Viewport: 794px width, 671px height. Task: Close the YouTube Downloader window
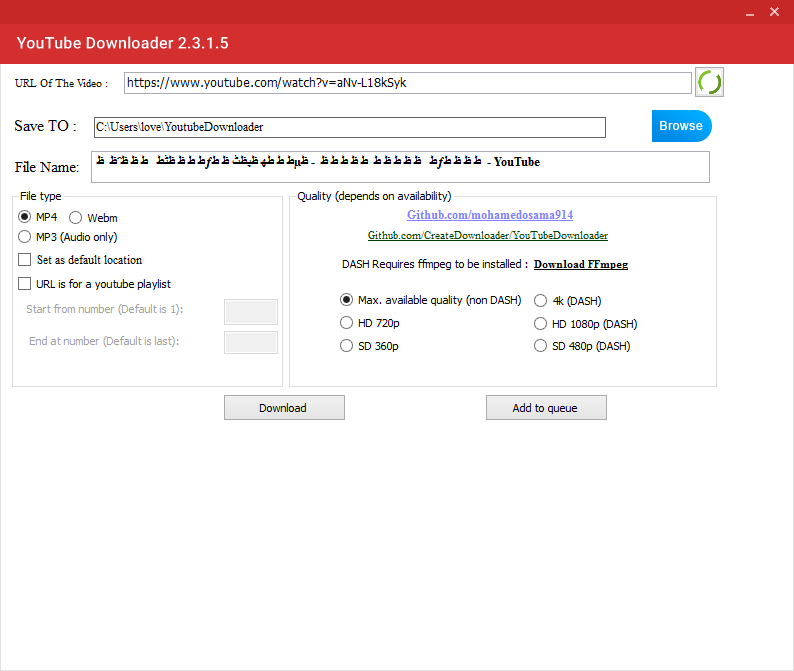pyautogui.click(x=774, y=12)
